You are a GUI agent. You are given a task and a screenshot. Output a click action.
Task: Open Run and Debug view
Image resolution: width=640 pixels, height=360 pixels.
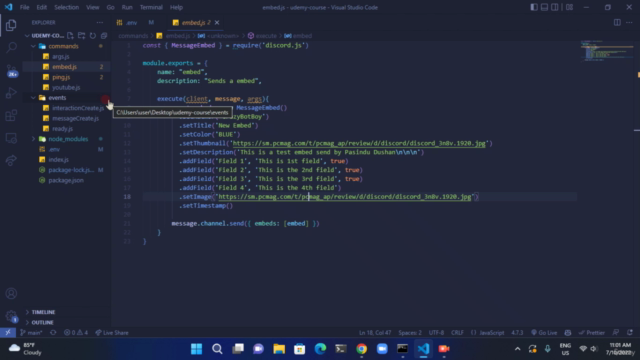pos(11,93)
